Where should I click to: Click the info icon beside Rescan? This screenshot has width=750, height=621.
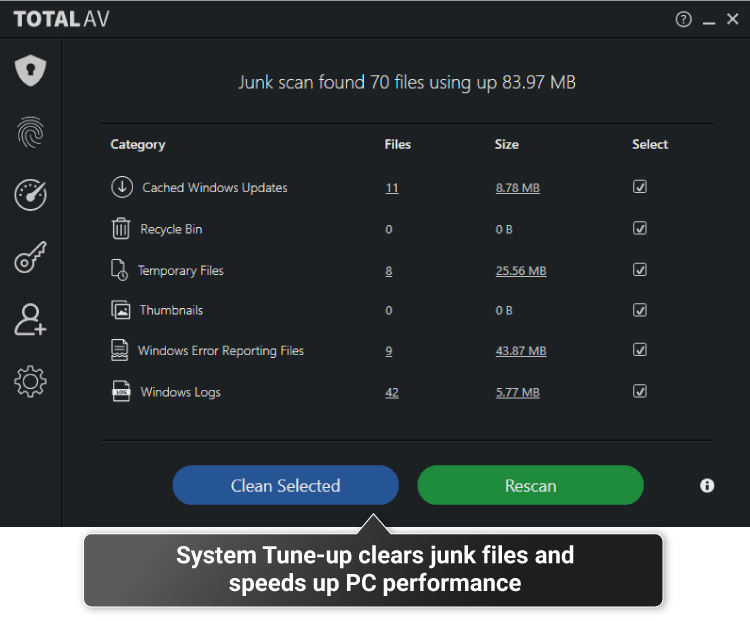[707, 486]
